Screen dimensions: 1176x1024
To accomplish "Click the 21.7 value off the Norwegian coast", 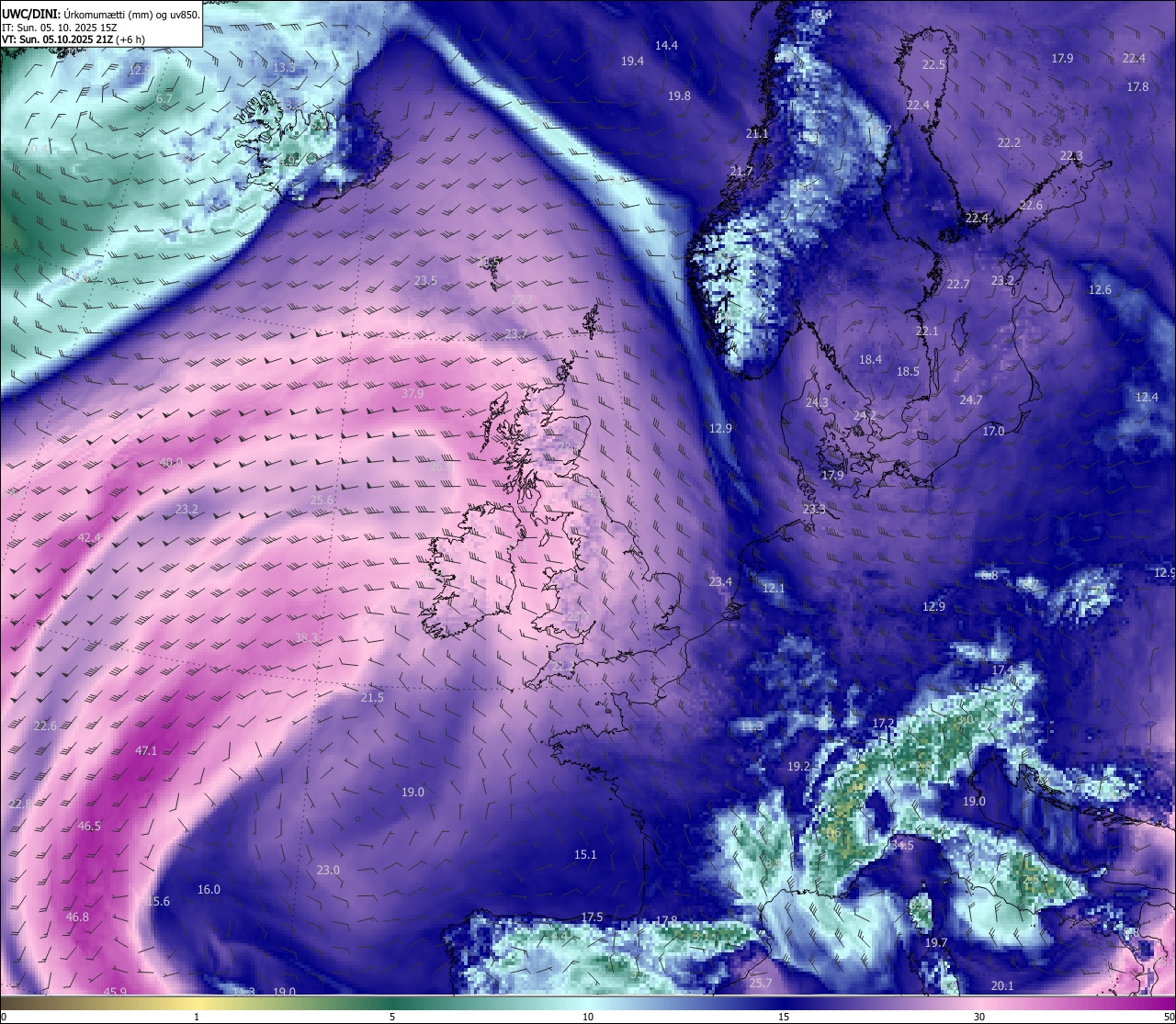I will pyautogui.click(x=741, y=172).
